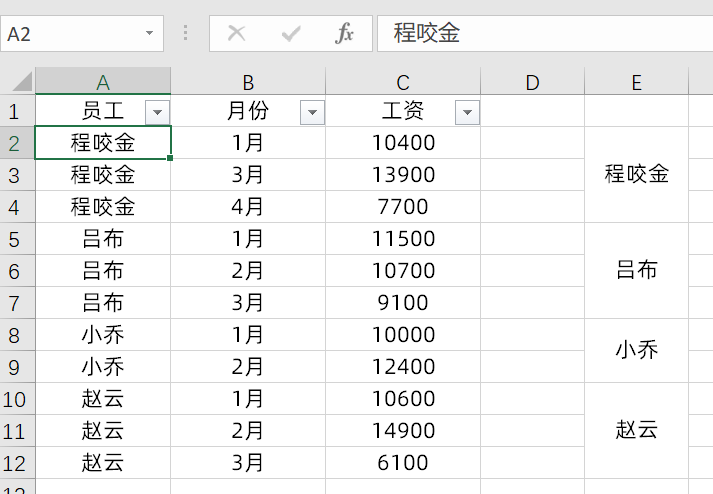This screenshot has width=713, height=494.
Task: Click merged cell 小乔 in column E
Action: [637, 350]
